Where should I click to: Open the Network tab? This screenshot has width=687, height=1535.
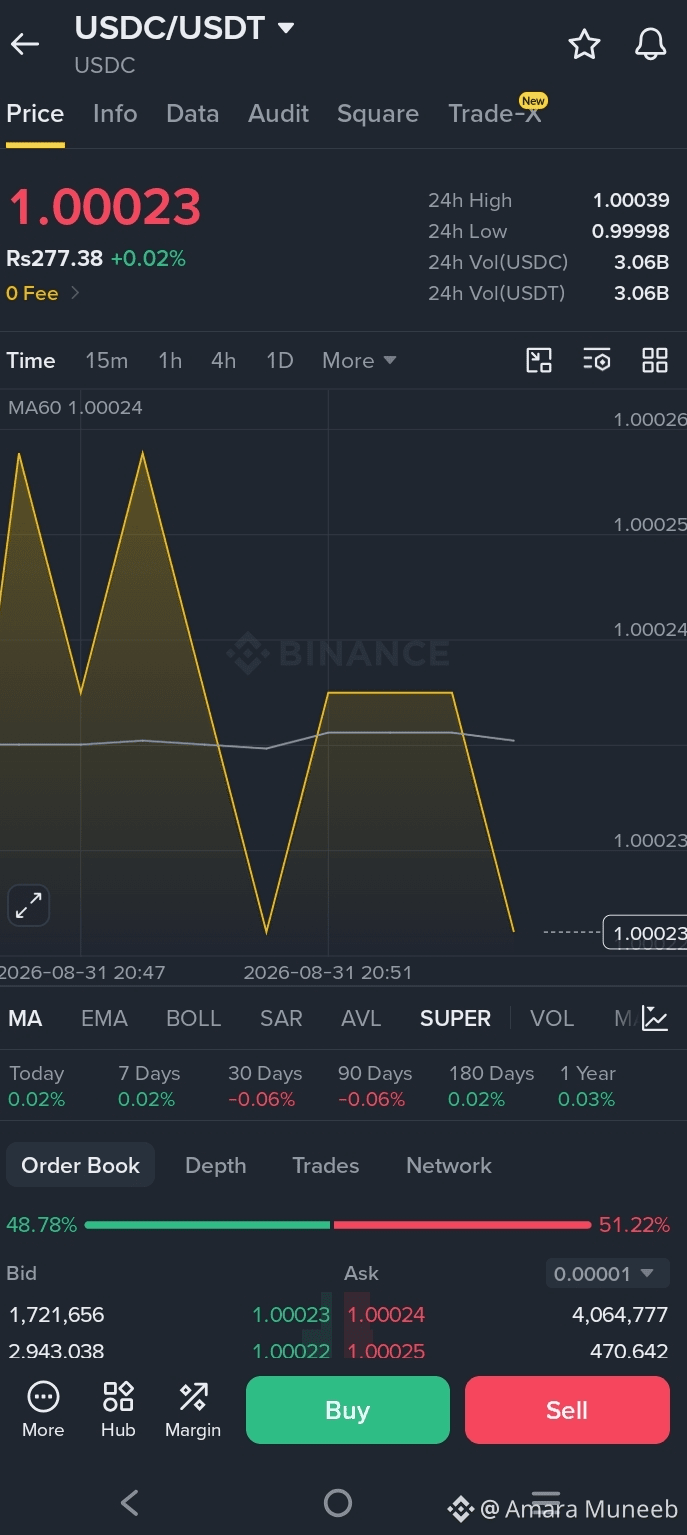[449, 1166]
